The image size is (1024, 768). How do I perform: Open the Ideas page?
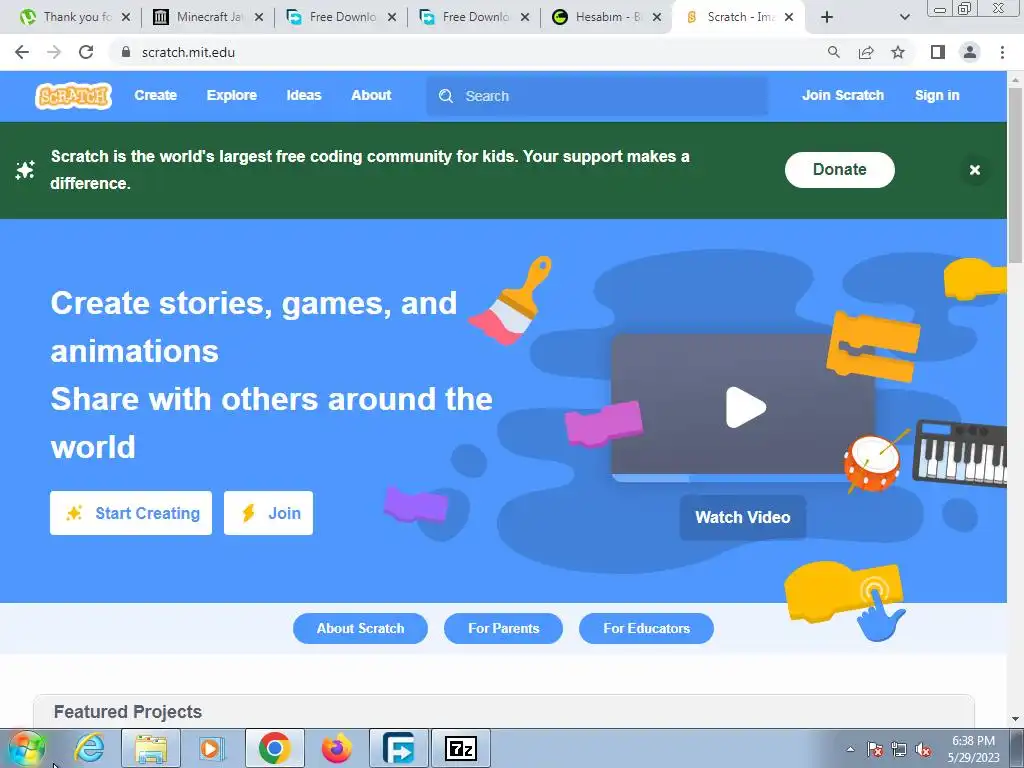click(x=304, y=95)
